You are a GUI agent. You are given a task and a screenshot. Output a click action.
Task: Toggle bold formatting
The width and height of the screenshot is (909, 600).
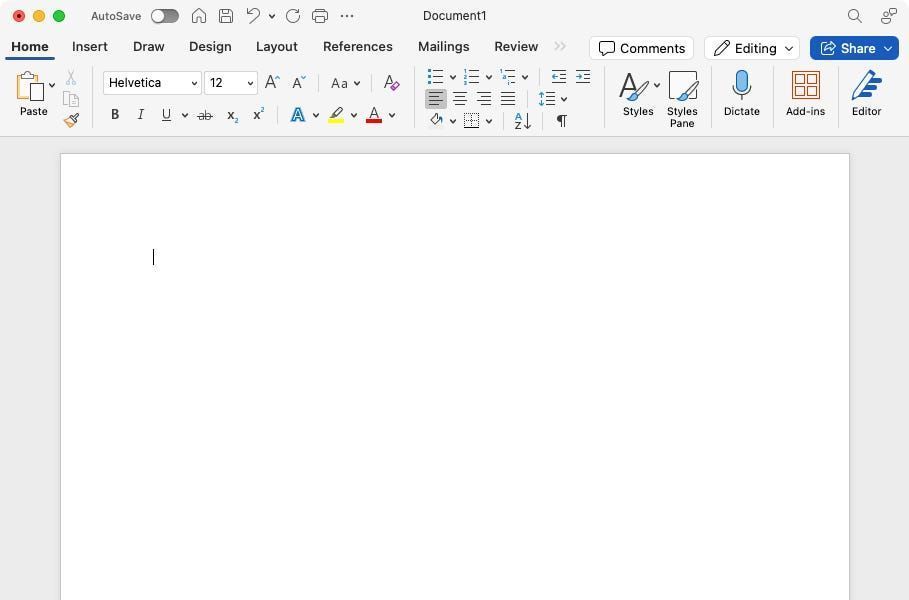[x=115, y=115]
